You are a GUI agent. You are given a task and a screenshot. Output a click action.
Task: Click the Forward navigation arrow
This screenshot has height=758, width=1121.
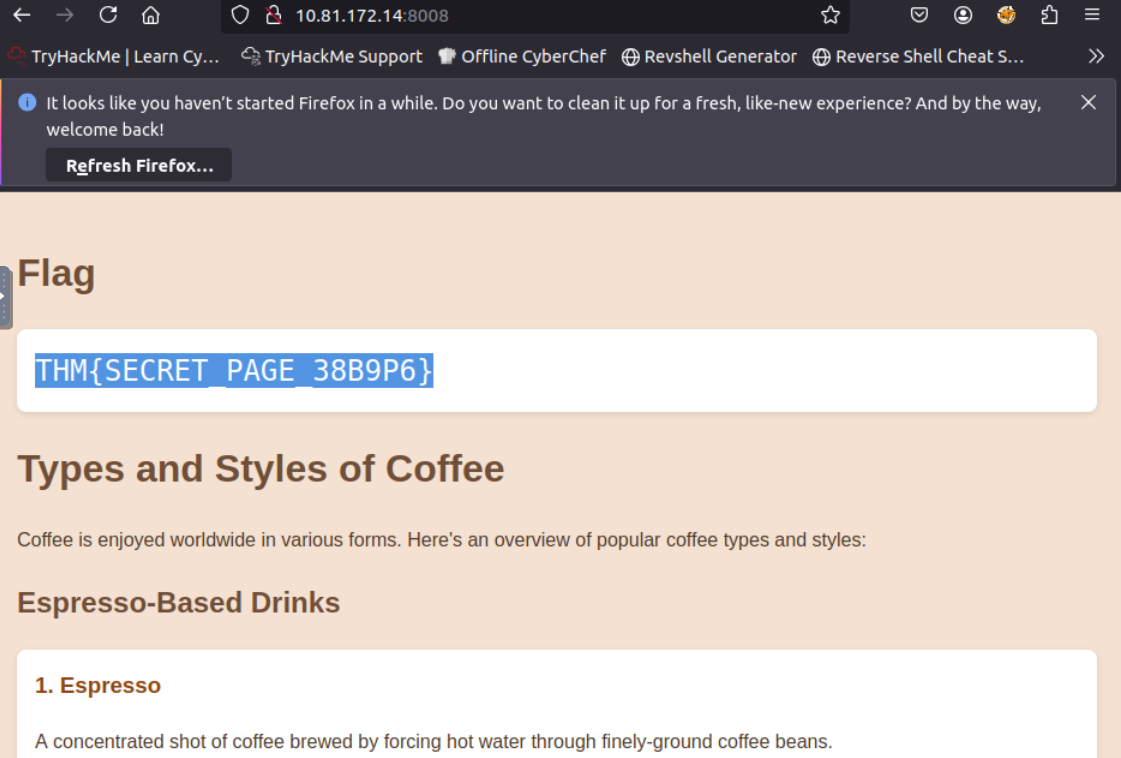pyautogui.click(x=65, y=15)
